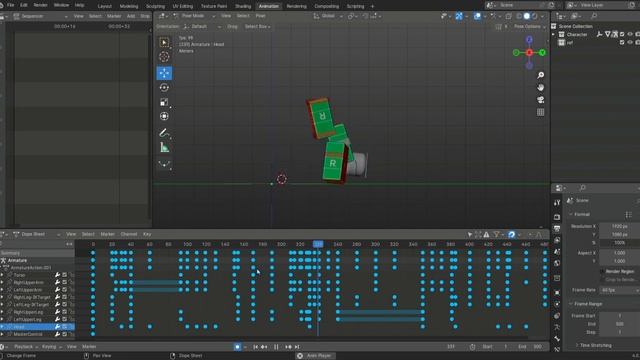640x360 pixels.
Task: Open the Pose Mode dropdown
Action: point(193,16)
